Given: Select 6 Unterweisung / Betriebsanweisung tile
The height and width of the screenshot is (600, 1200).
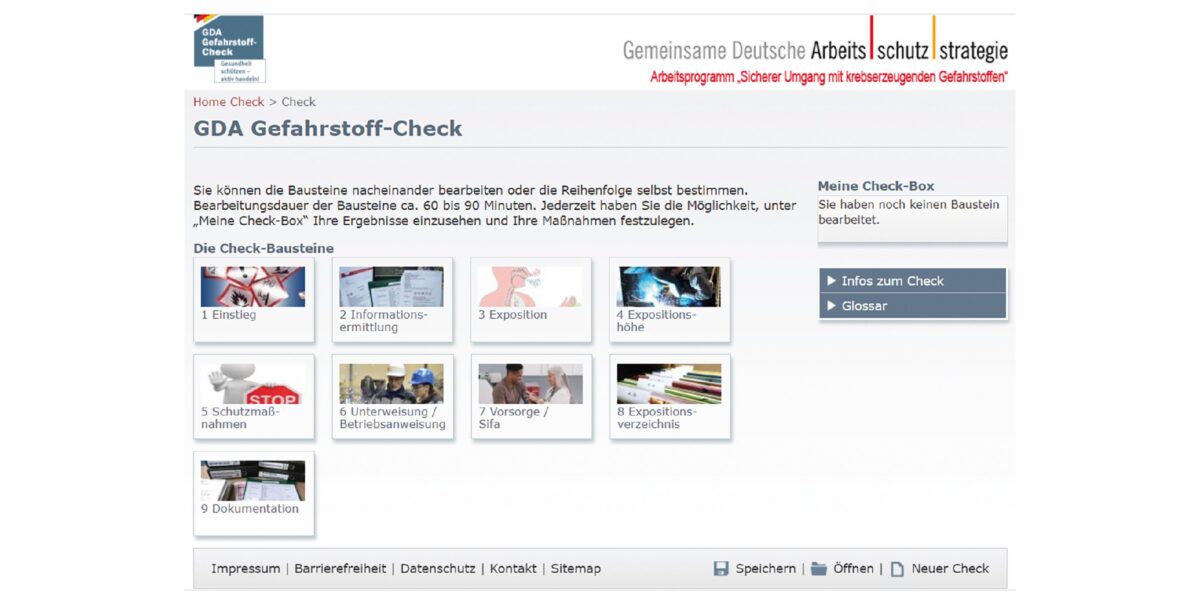Looking at the screenshot, I should click(391, 396).
